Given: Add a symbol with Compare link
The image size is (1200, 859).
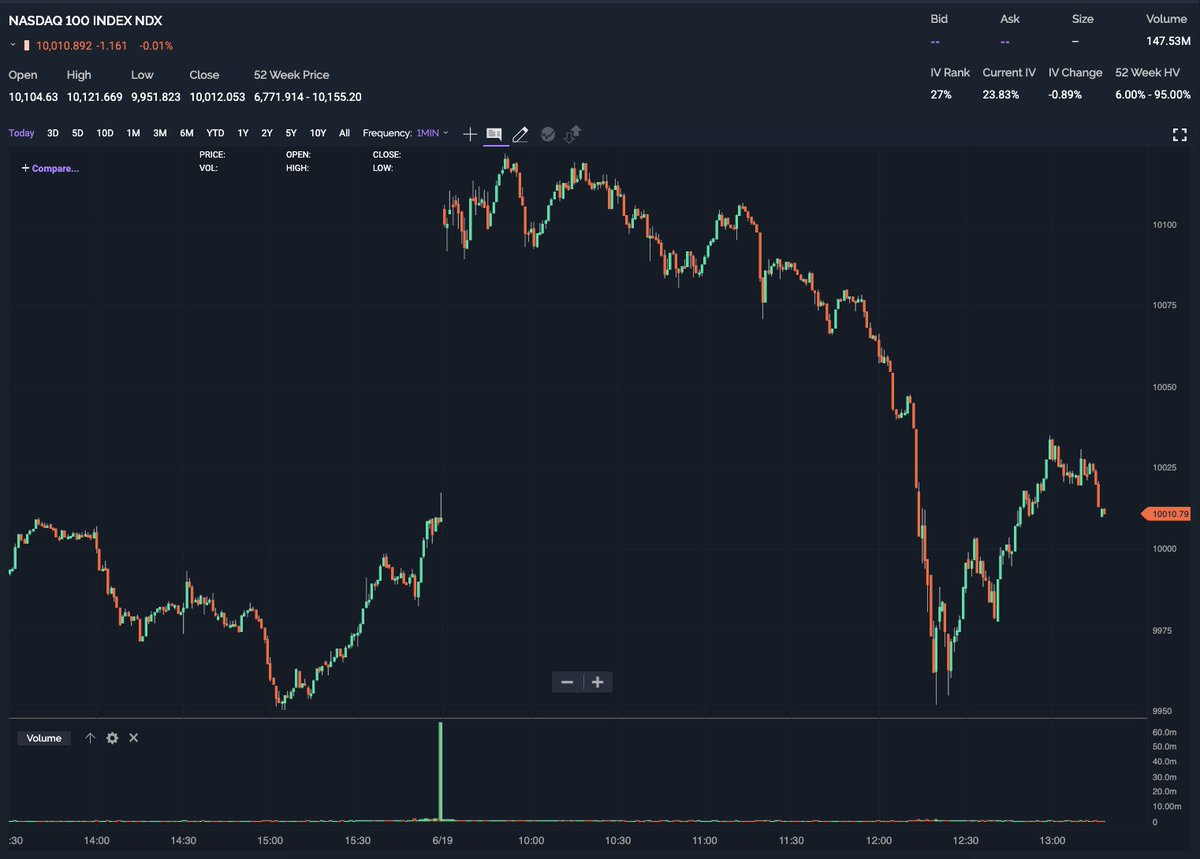Looking at the screenshot, I should click(x=50, y=168).
